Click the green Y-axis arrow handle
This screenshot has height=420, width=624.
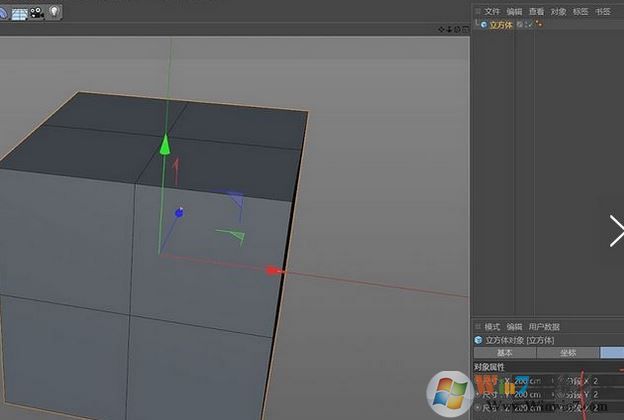point(166,146)
